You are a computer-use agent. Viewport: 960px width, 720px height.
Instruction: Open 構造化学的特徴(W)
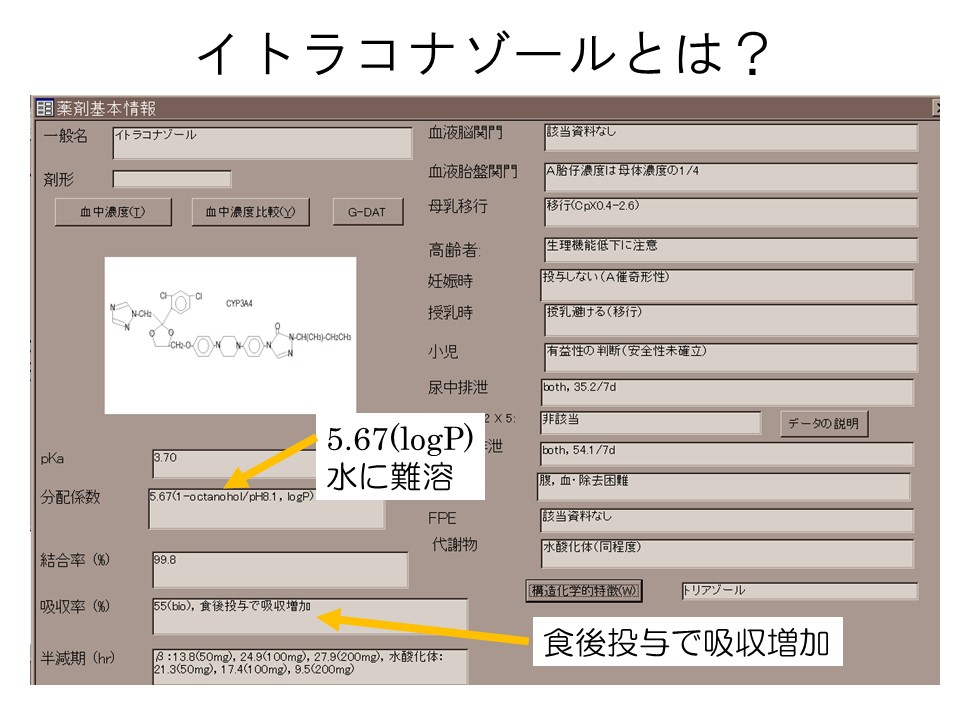point(584,591)
